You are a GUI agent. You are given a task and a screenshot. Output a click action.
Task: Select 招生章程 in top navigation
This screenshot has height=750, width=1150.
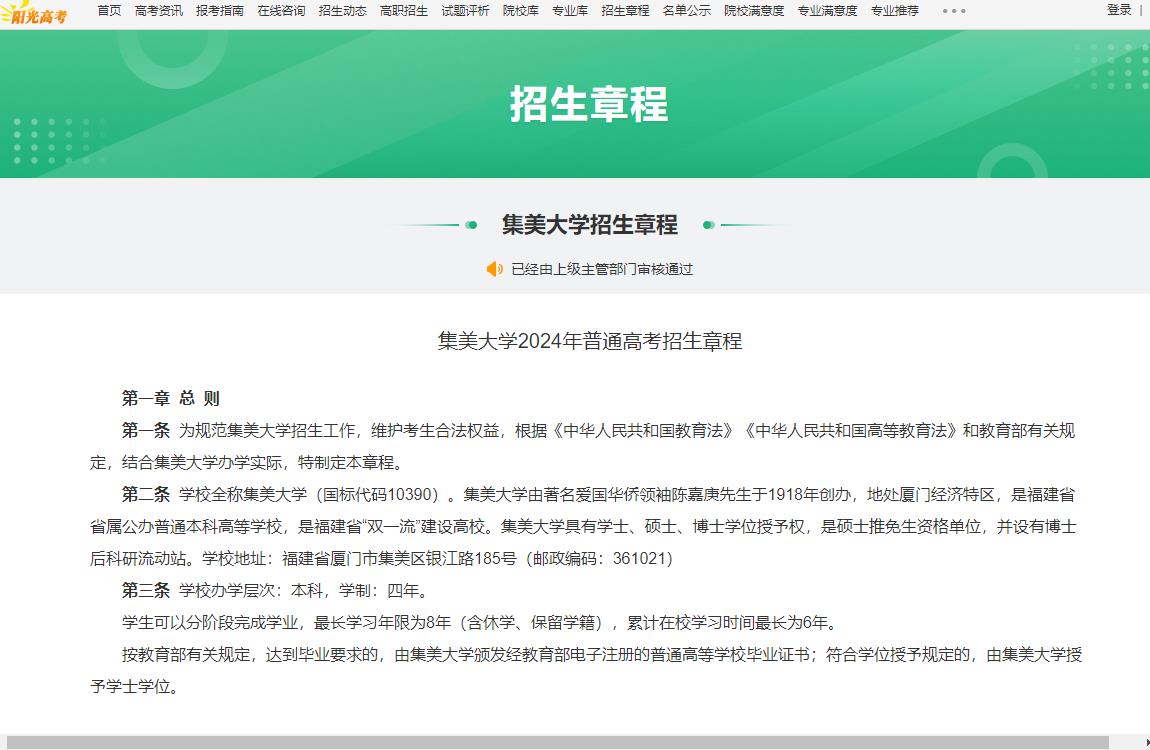pos(625,11)
